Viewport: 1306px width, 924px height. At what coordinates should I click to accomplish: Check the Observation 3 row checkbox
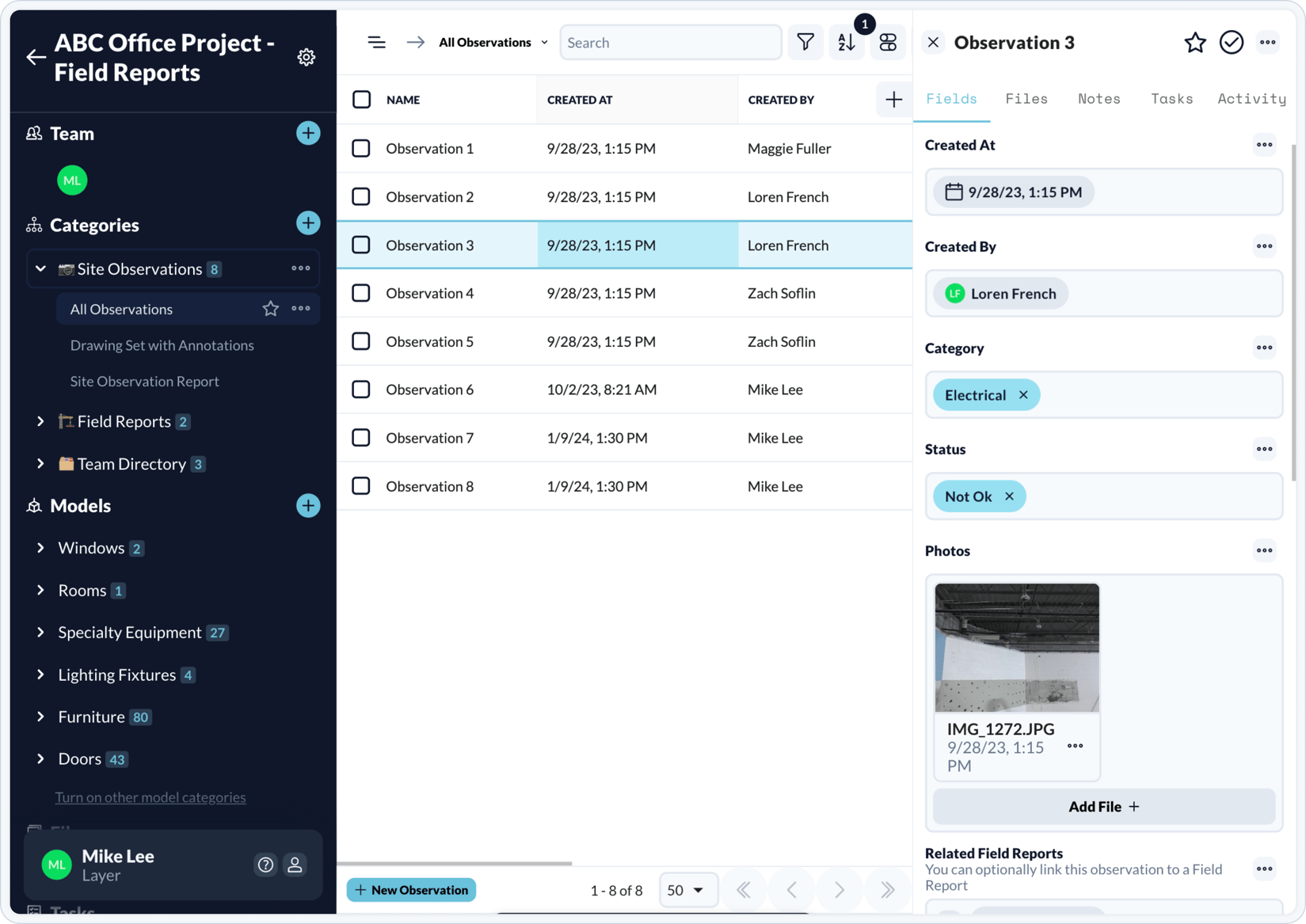(x=361, y=245)
